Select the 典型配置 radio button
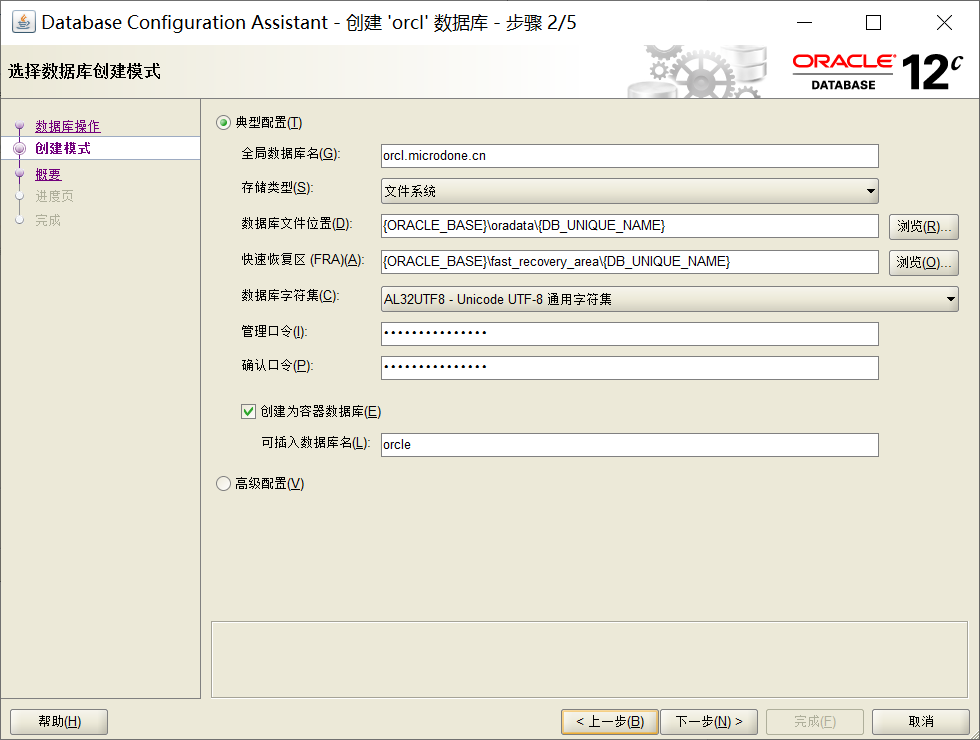 [x=223, y=122]
